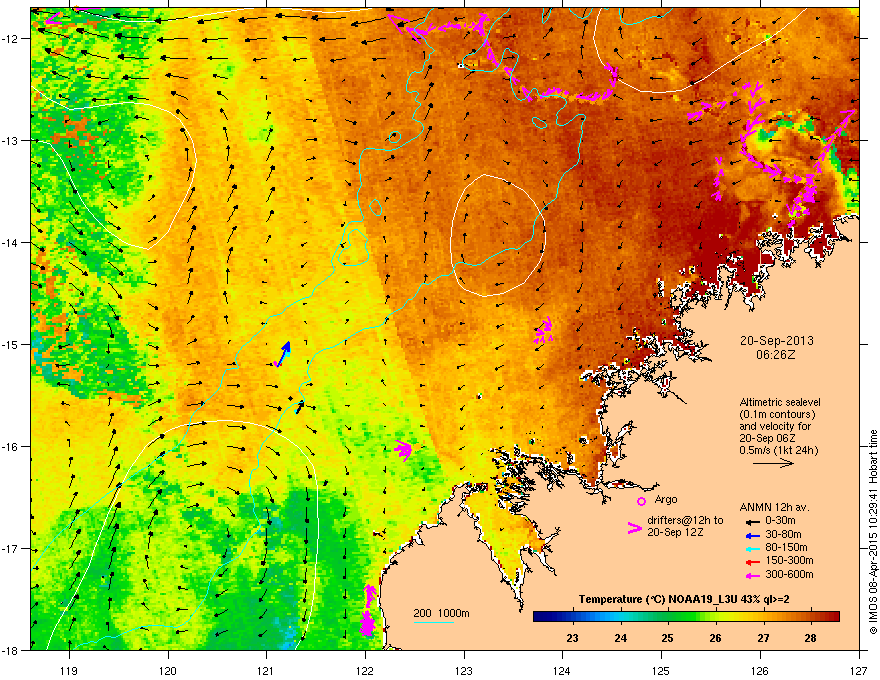Click the 80-150m depth label
The height and width of the screenshot is (680, 880).
coord(786,548)
